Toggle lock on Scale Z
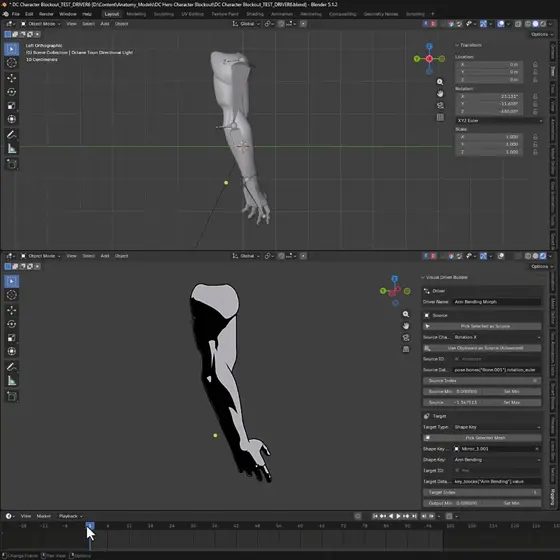The width and height of the screenshot is (560, 560). click(535, 152)
